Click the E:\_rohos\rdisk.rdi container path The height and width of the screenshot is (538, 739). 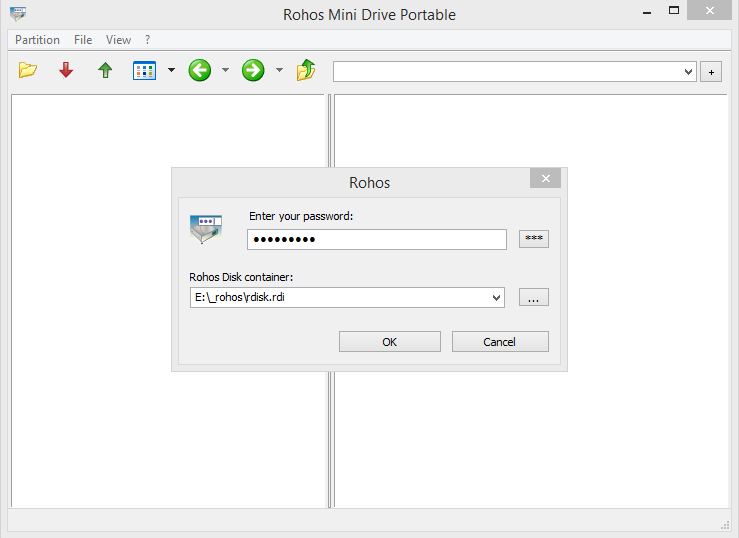pyautogui.click(x=240, y=297)
